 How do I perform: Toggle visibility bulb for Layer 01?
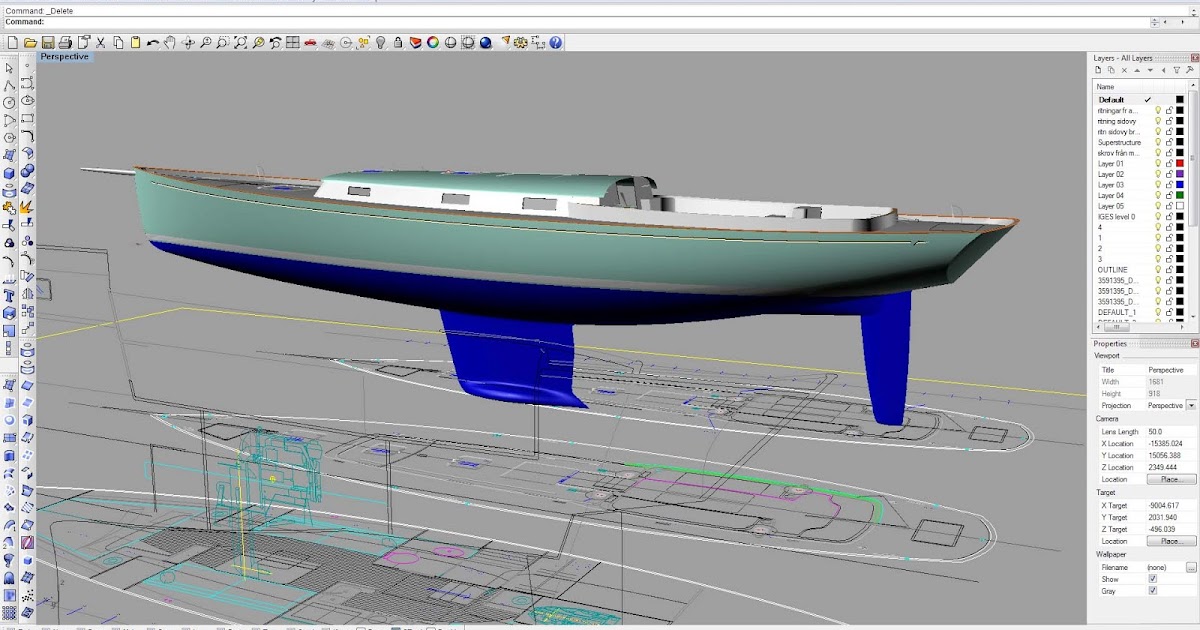click(x=1159, y=163)
